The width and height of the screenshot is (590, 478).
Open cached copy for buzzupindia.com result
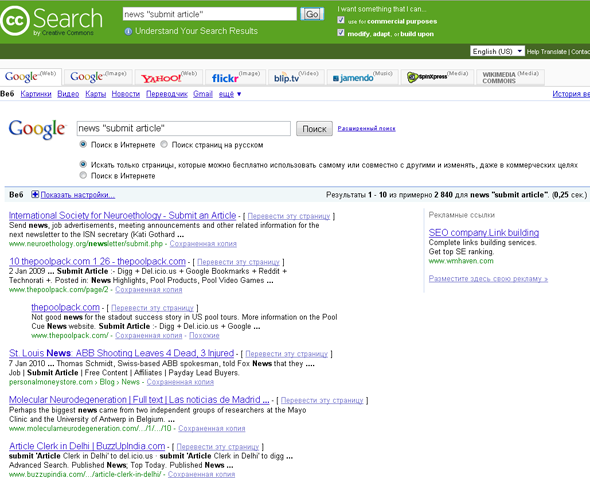tap(201, 474)
